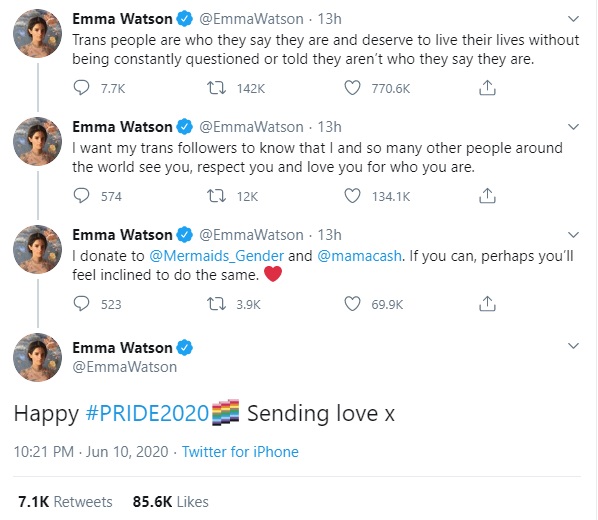Like the tweet with 770.6K likes

coord(352,88)
